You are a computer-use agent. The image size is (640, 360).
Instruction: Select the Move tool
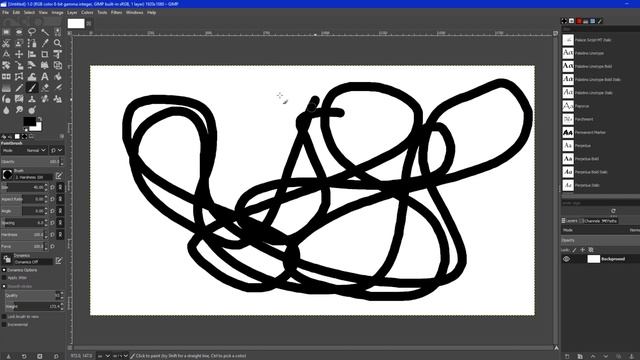click(19, 54)
